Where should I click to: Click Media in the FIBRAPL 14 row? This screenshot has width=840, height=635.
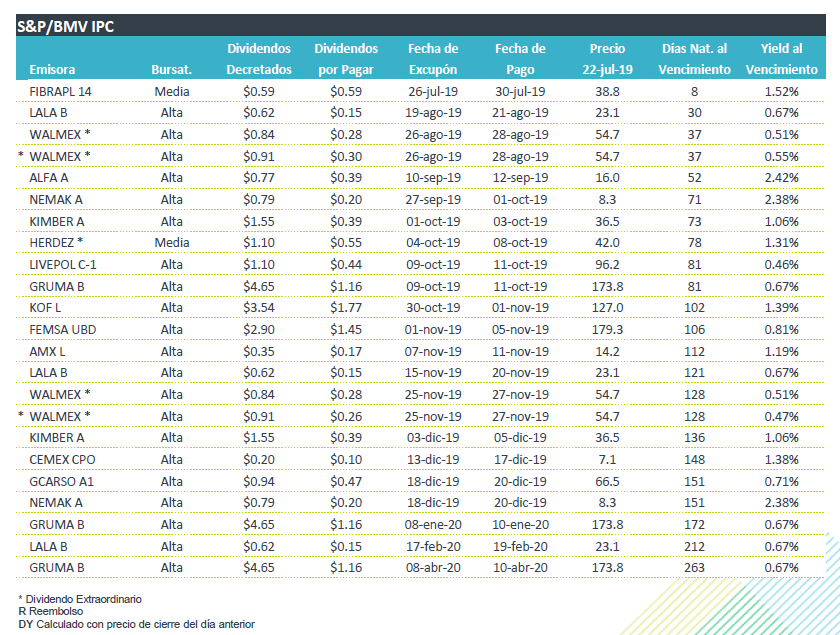[x=172, y=92]
